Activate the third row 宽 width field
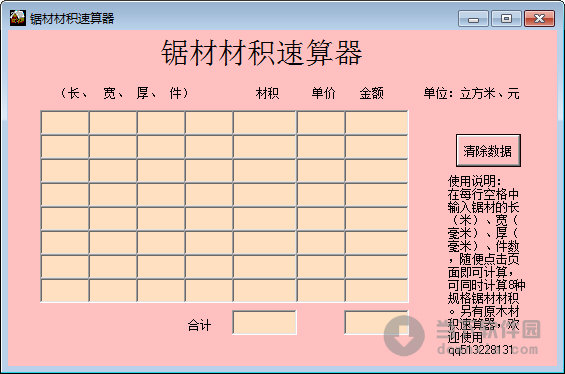The width and height of the screenshot is (565, 374). pos(113,171)
